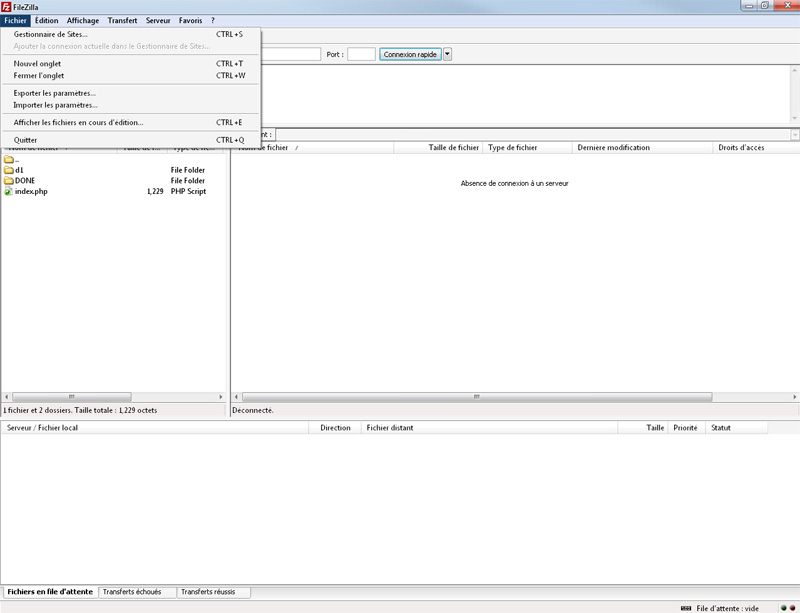Viewport: 800px width, 613px height.
Task: Click the 'Serveur / Fichier local' queue header
Action: (155, 428)
